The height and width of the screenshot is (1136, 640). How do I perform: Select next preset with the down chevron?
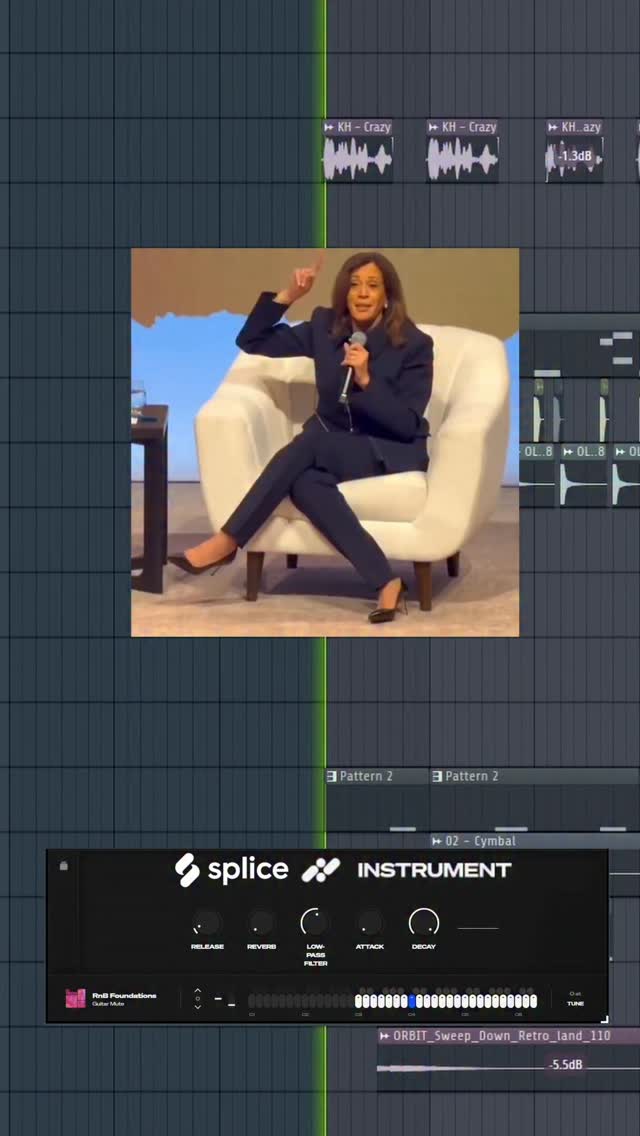(197, 1007)
